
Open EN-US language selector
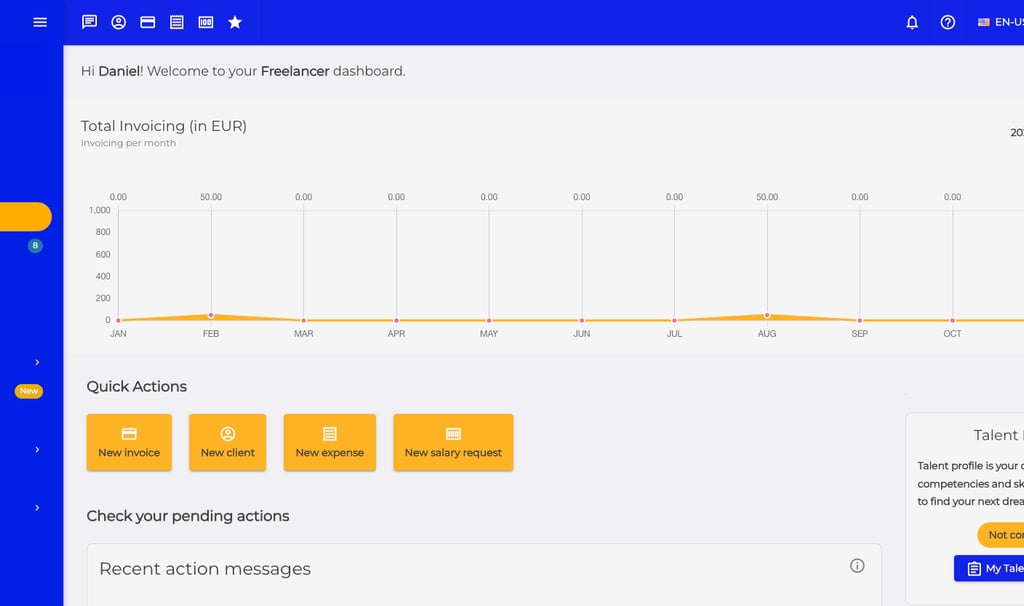coord(1000,22)
